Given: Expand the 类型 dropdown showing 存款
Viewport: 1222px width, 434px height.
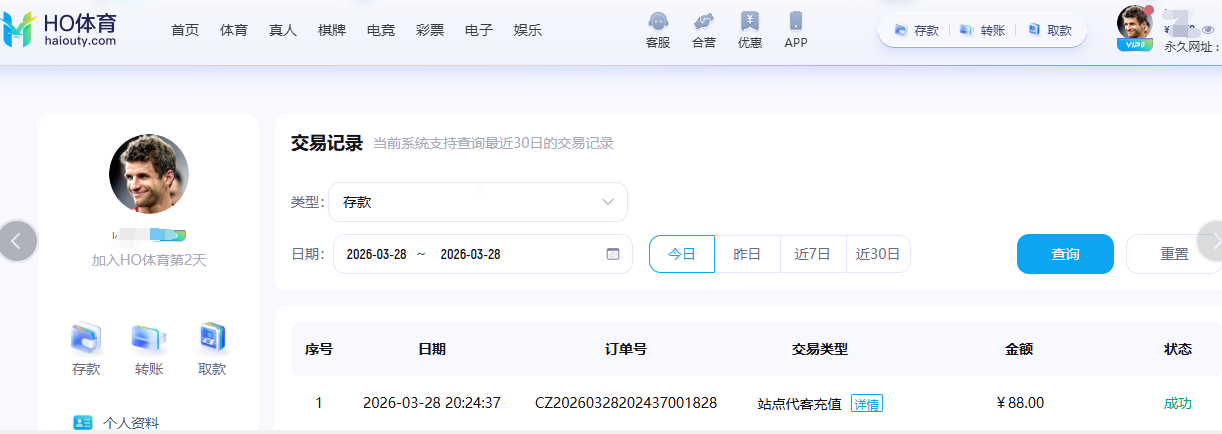Looking at the screenshot, I should [478, 202].
